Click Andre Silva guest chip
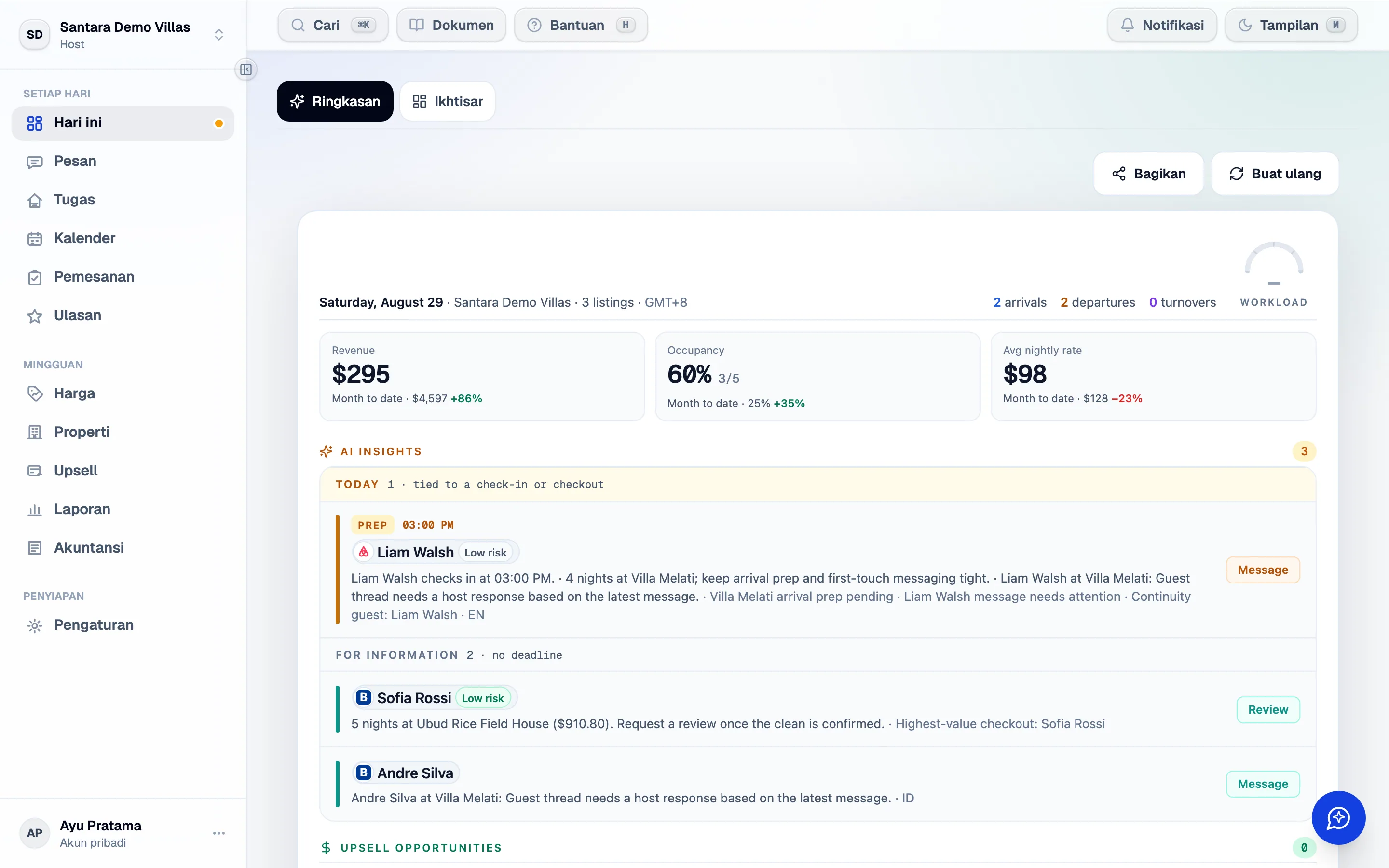 [x=406, y=773]
